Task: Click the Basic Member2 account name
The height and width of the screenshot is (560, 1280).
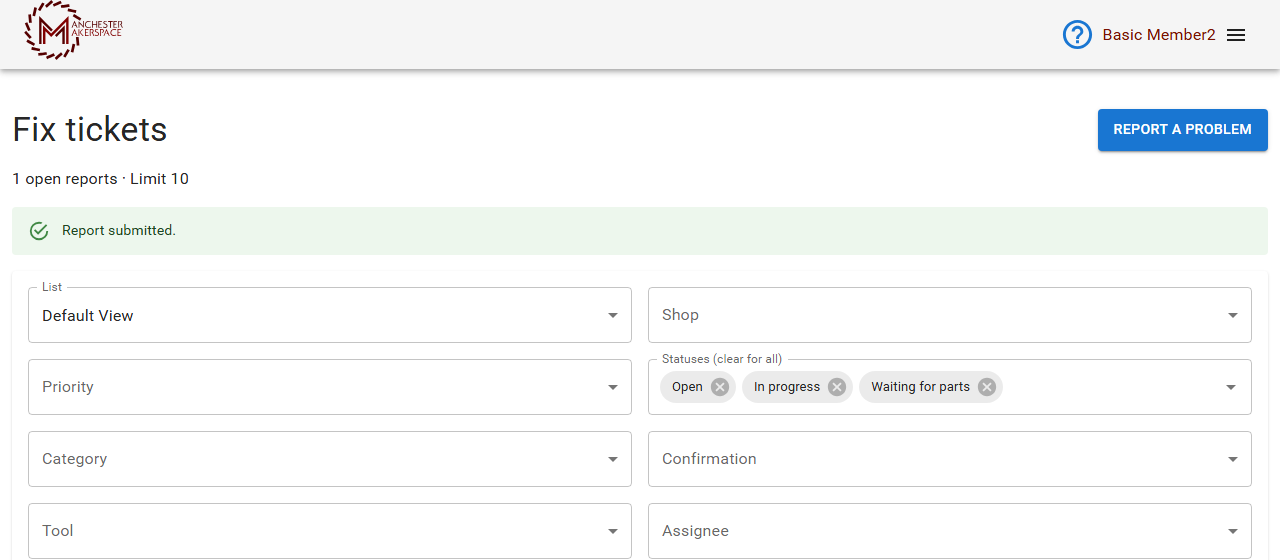Action: click(1159, 35)
